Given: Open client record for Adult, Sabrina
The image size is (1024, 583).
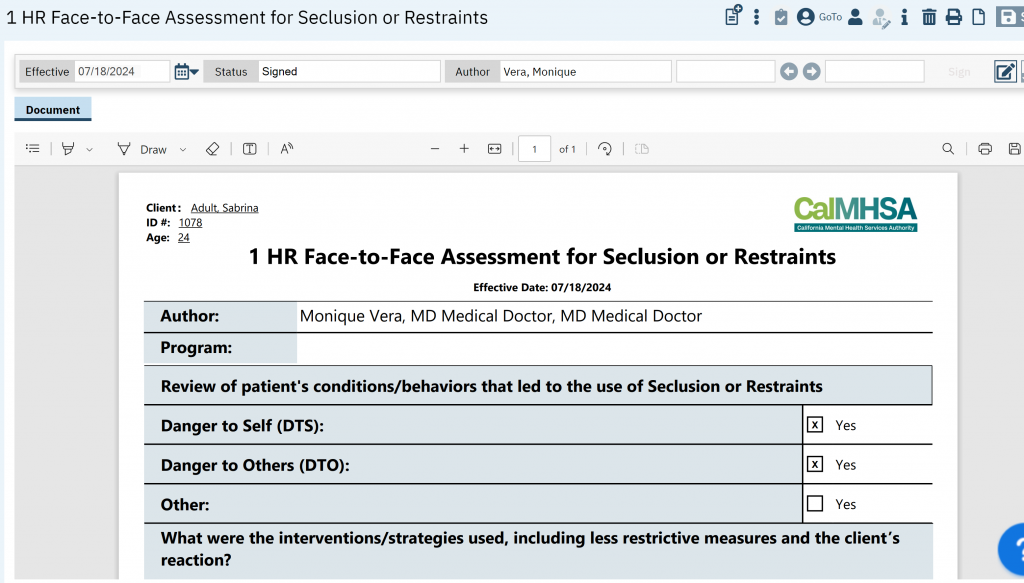Looking at the screenshot, I should pyautogui.click(x=224, y=207).
